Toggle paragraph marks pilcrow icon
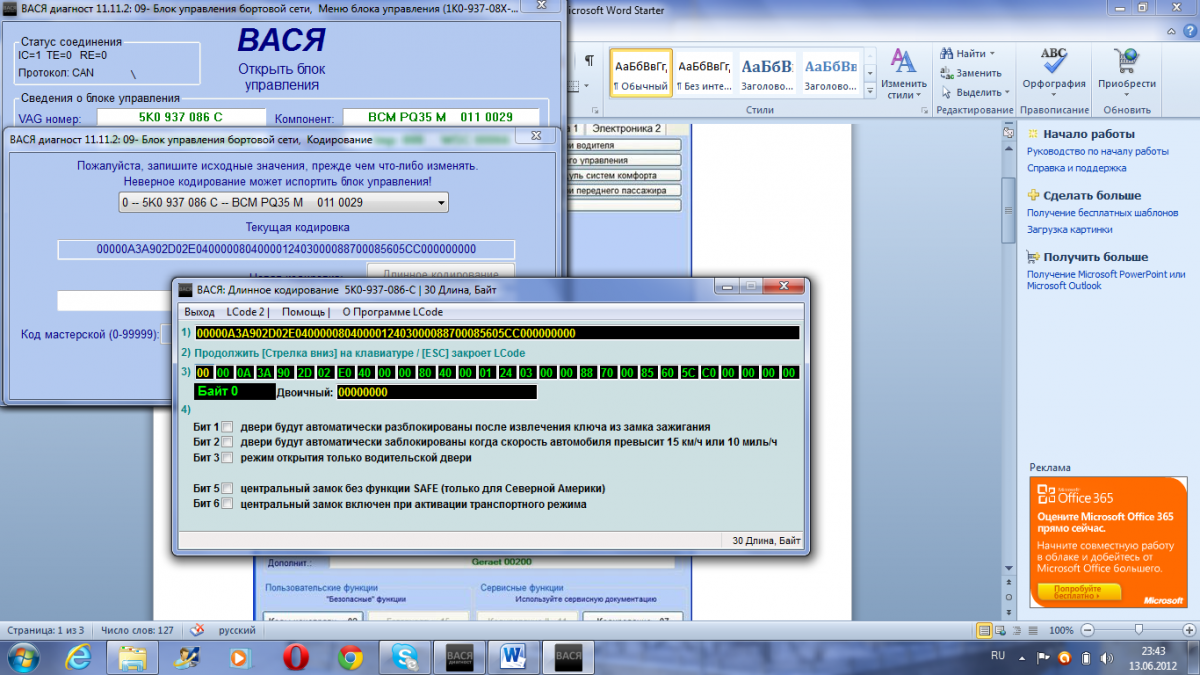Image resolution: width=1200 pixels, height=675 pixels. tap(589, 61)
